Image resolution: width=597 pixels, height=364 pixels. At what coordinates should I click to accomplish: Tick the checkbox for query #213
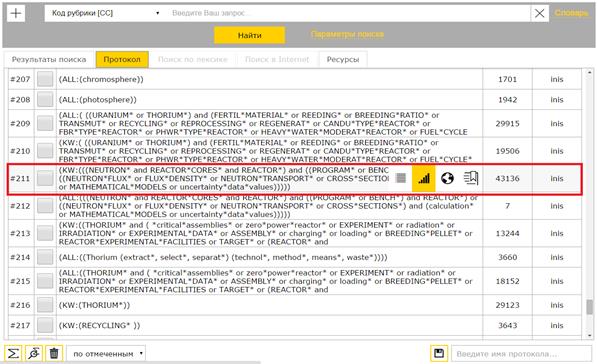(45, 233)
